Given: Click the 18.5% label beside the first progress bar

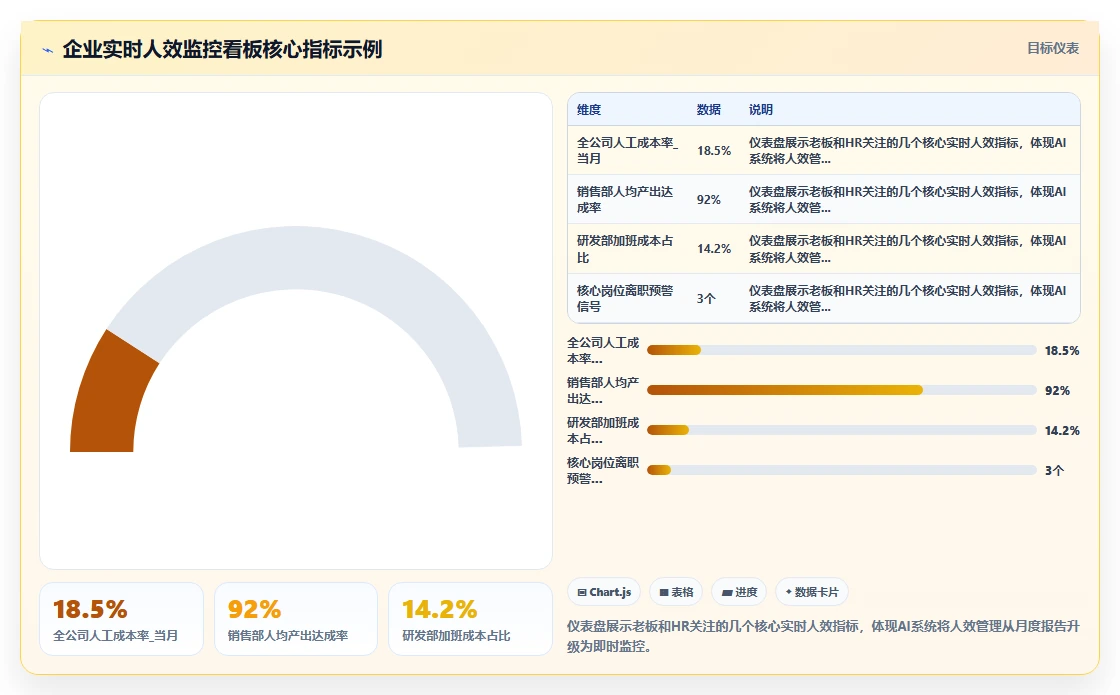Looking at the screenshot, I should pyautogui.click(x=1061, y=351).
